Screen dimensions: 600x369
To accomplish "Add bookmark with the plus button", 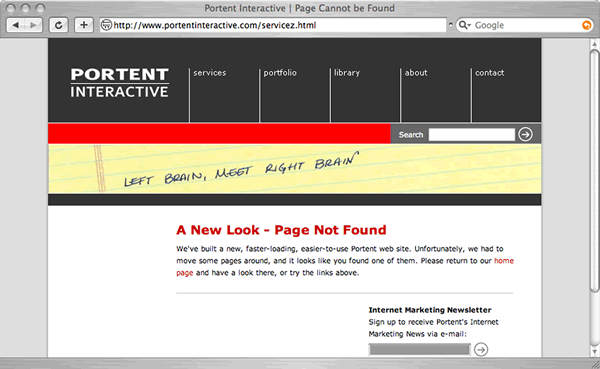I will [83, 25].
